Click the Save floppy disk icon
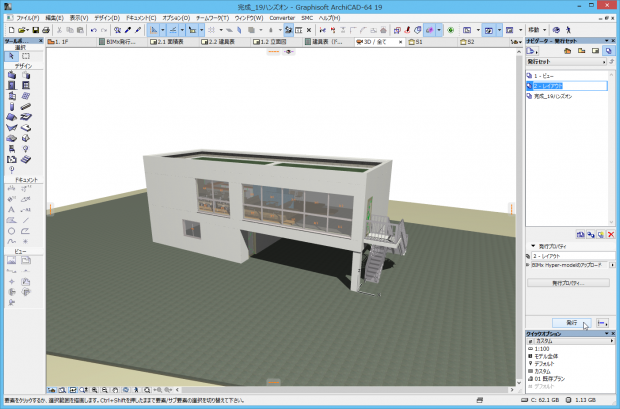 pyautogui.click(x=36, y=30)
